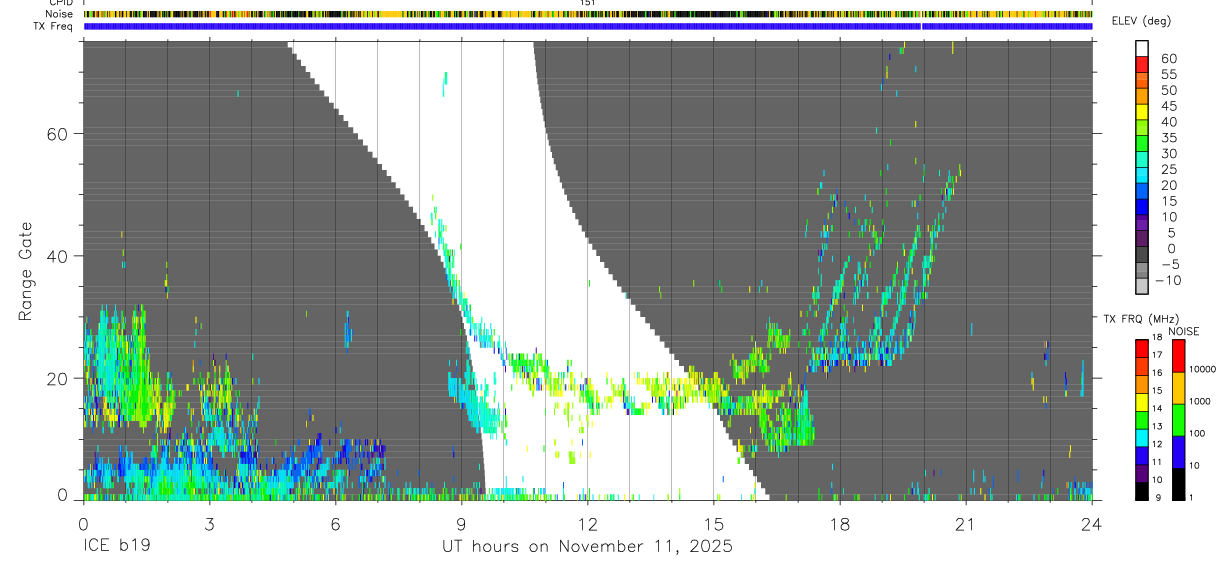1228x567 pixels.
Task: Click the '6' tick on UT hours axis
Action: pos(335,523)
